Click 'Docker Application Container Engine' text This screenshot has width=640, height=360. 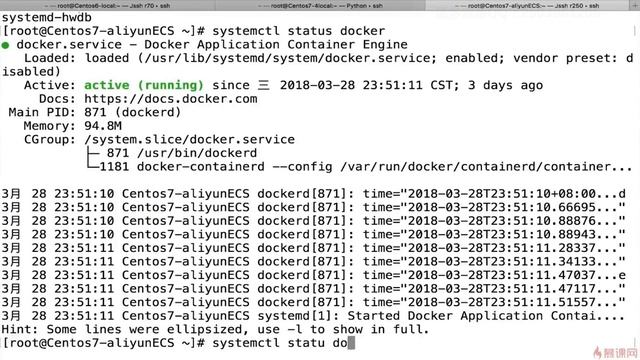276,44
